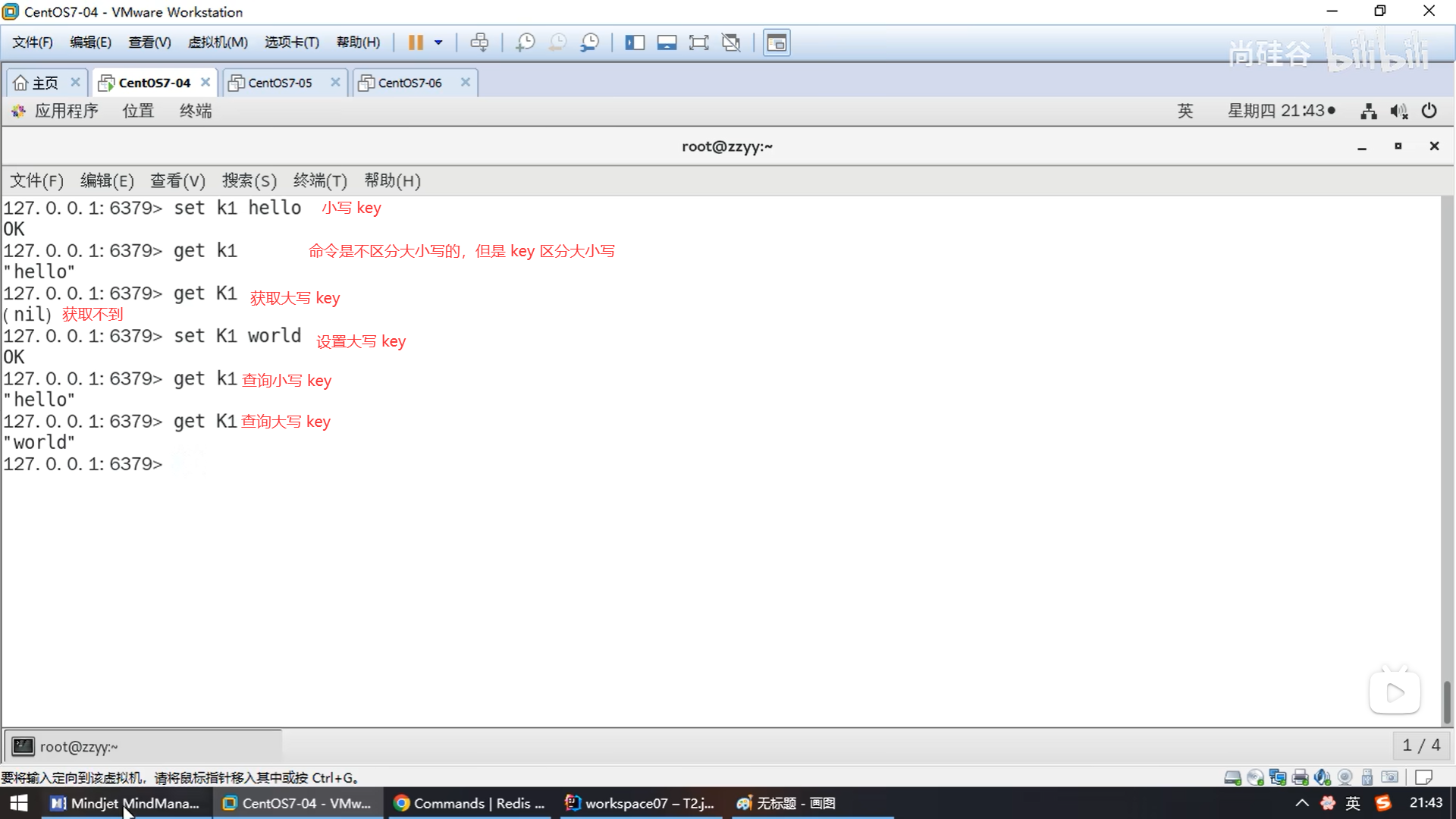The width and height of the screenshot is (1456, 819).
Task: Click the Suspend (pause) virtual machine icon
Action: 415,42
